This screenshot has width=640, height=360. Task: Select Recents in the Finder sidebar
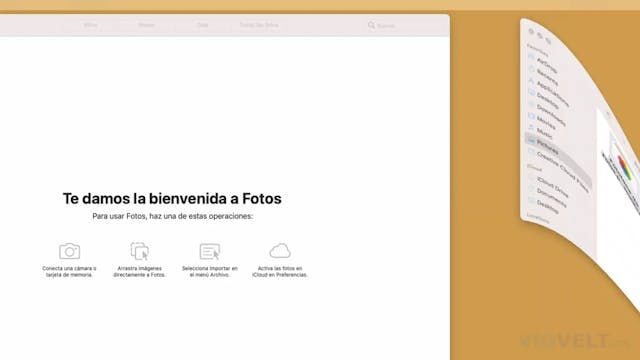547,77
